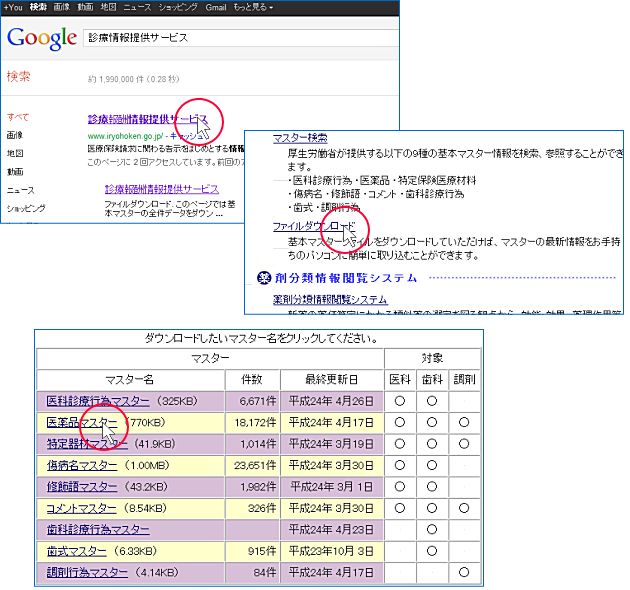This screenshot has height=590, width=630.
Task: Open the 薬剤分類情報閲覧システム link
Action: click(x=330, y=299)
